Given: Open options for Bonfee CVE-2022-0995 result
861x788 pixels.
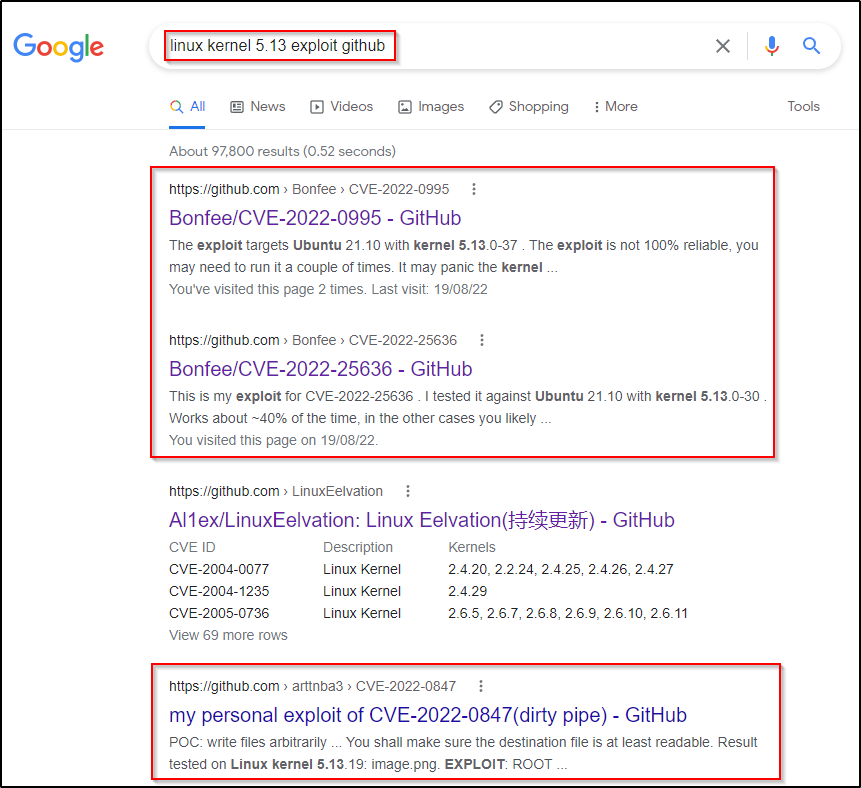Looking at the screenshot, I should click(x=474, y=189).
